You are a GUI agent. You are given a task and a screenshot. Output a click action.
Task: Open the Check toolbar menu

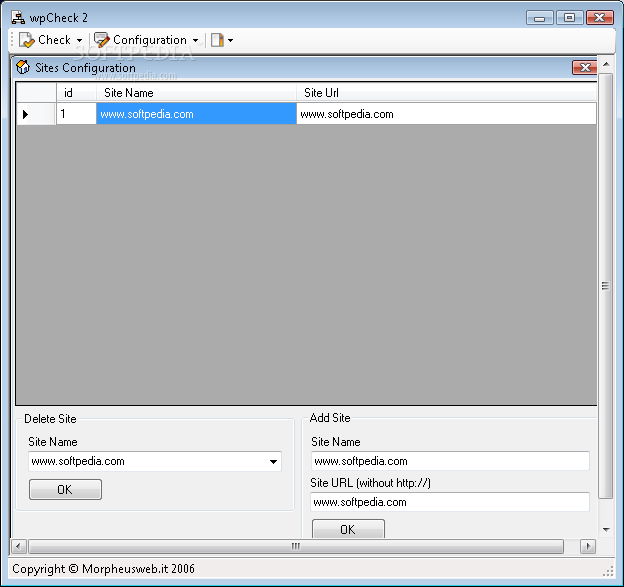tap(51, 40)
